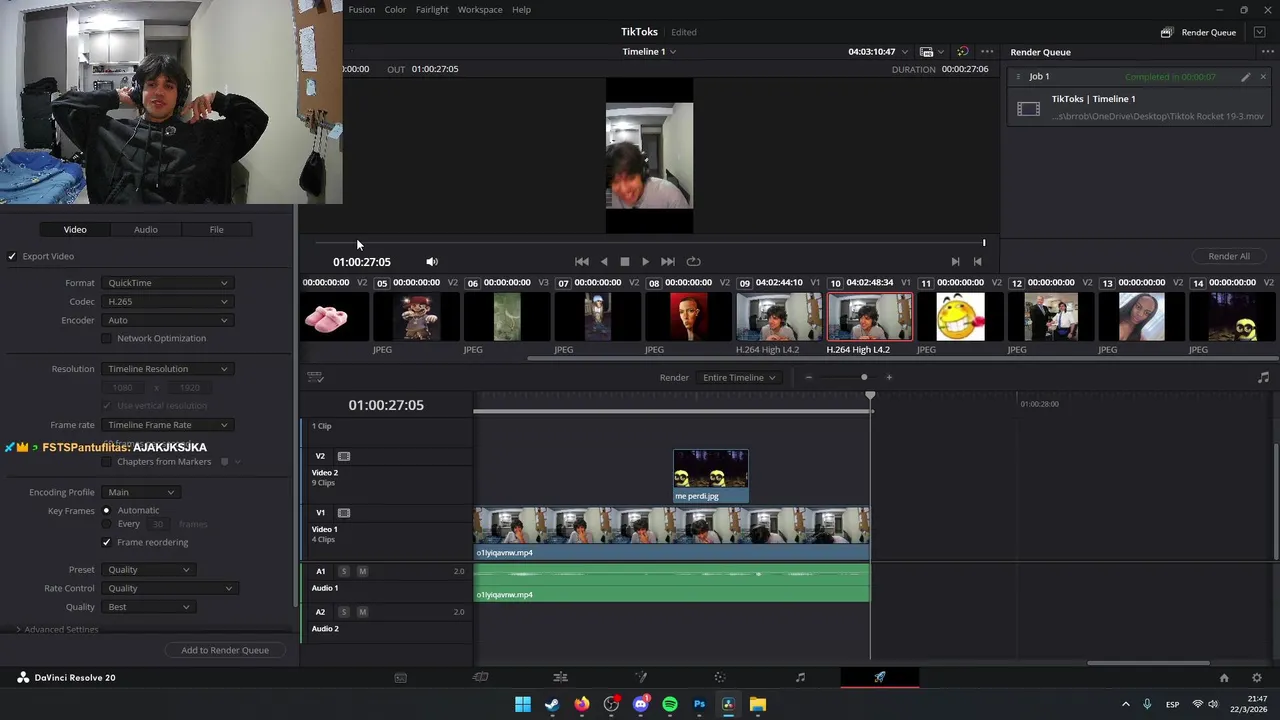Open the Preset Quality dropdown
This screenshot has width=1280, height=720.
click(148, 569)
